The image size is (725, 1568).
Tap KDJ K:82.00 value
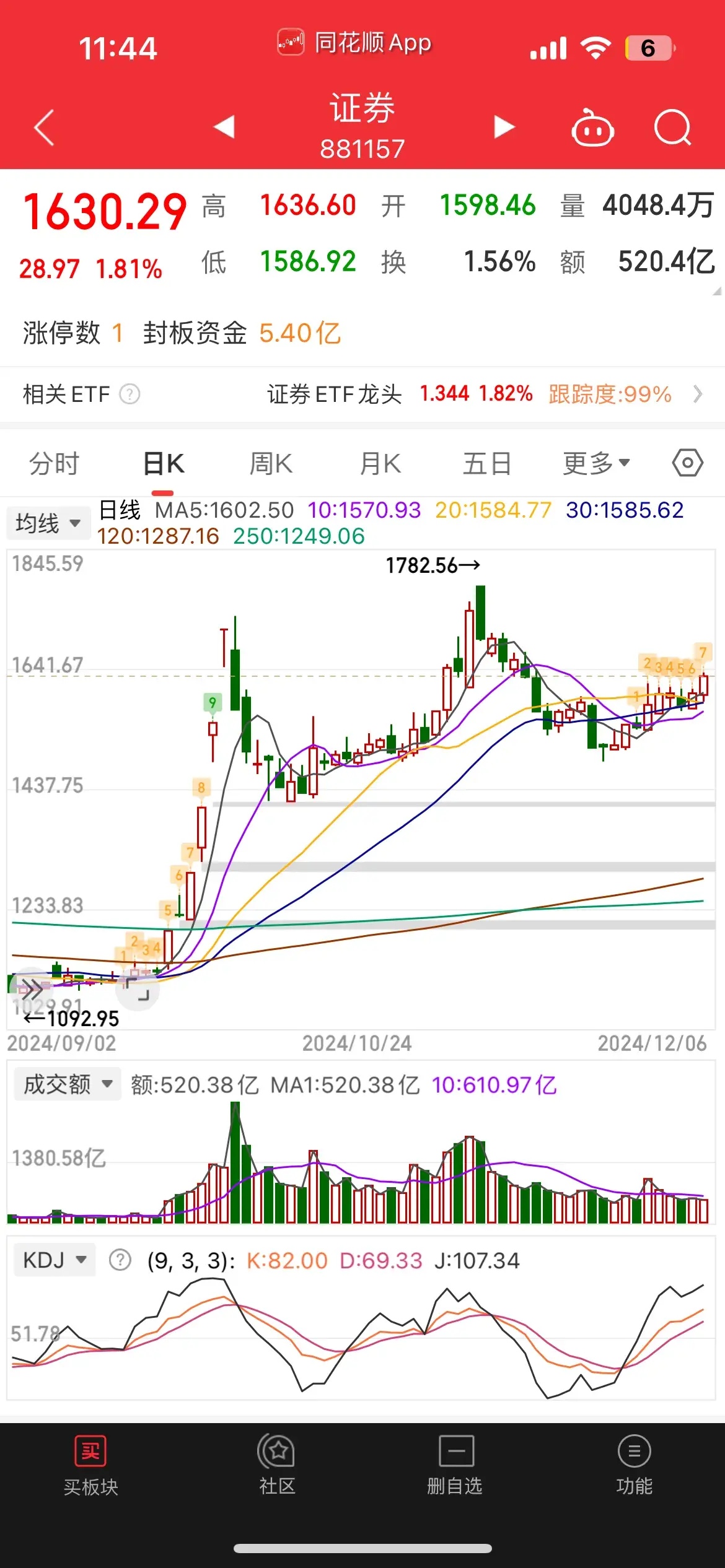click(287, 1260)
